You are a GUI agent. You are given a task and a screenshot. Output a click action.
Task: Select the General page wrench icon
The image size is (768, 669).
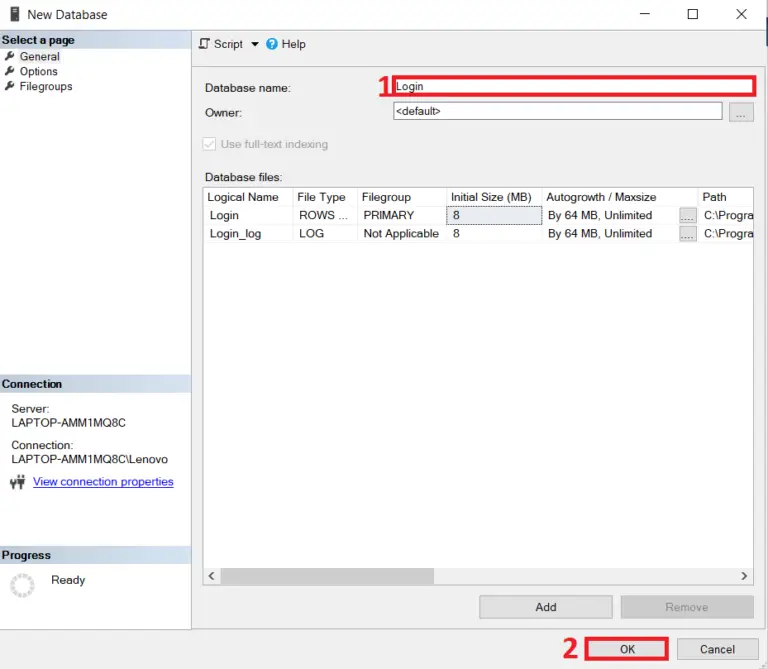(x=10, y=57)
